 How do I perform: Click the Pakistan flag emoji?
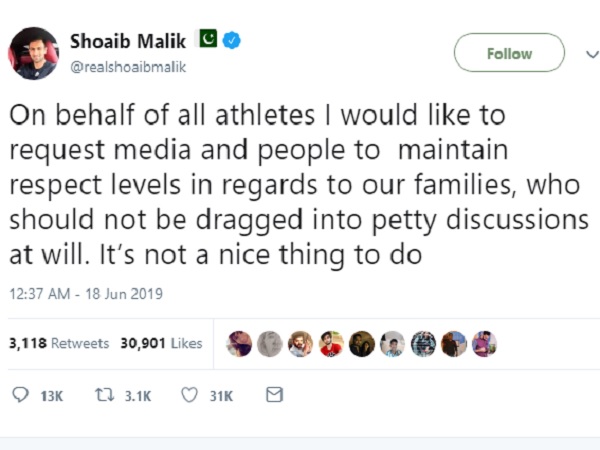[207, 38]
